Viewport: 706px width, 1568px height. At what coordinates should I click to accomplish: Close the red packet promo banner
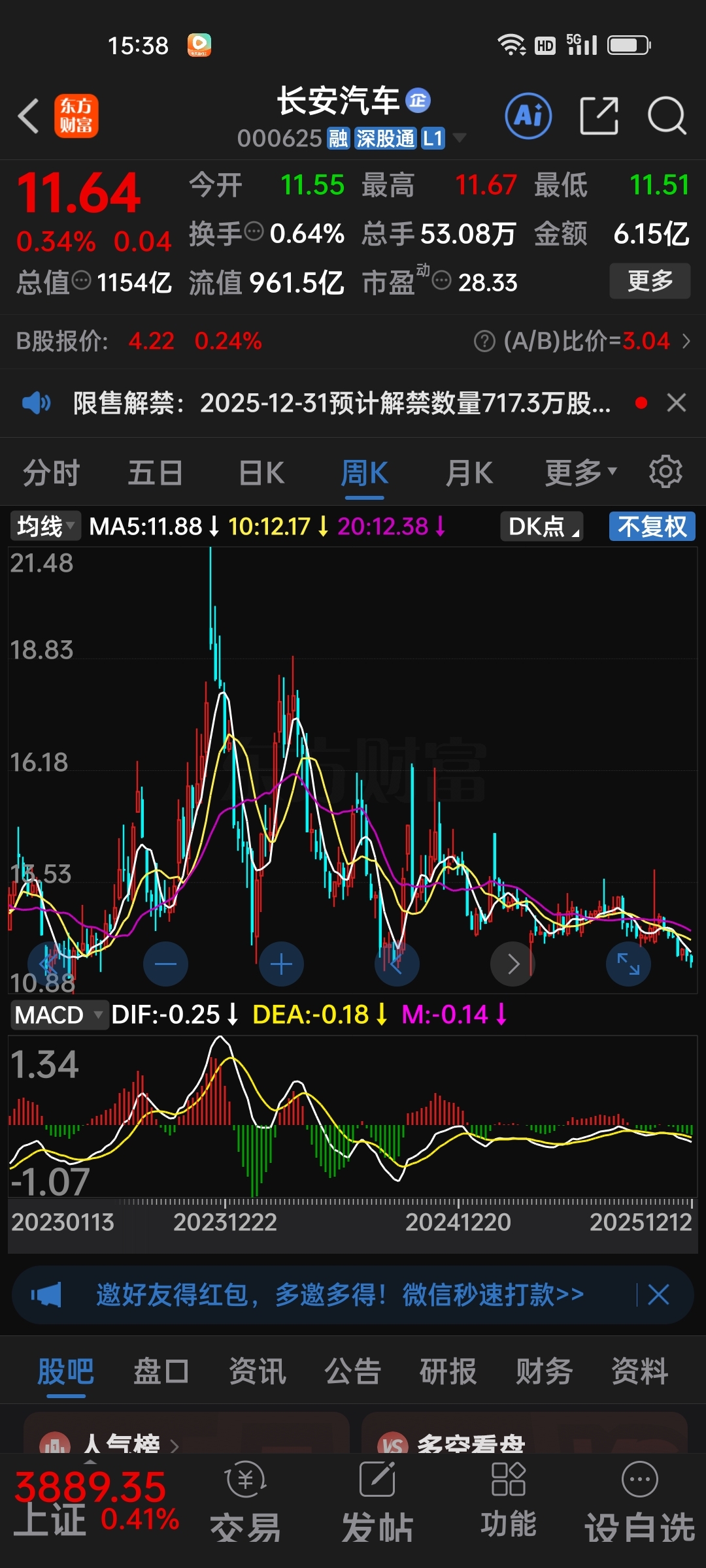pos(658,1294)
